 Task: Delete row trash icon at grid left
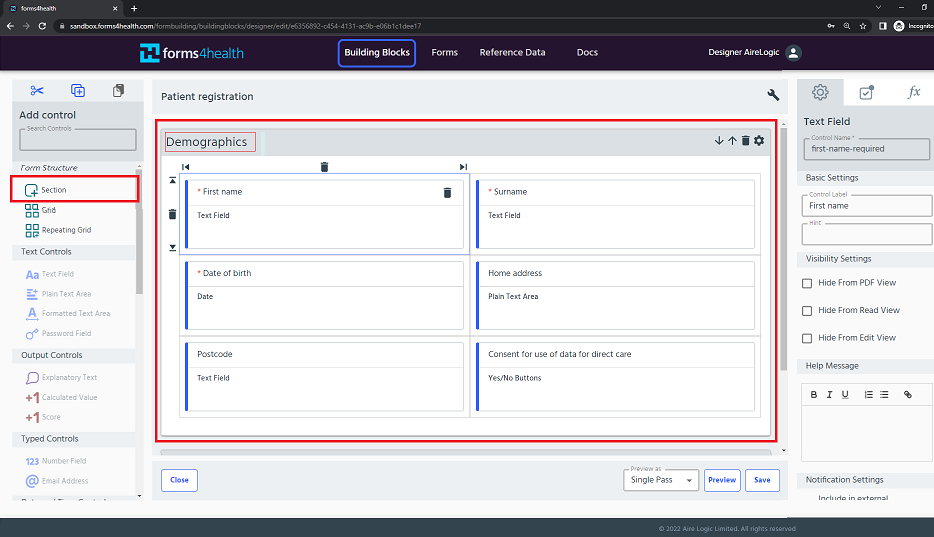(172, 214)
